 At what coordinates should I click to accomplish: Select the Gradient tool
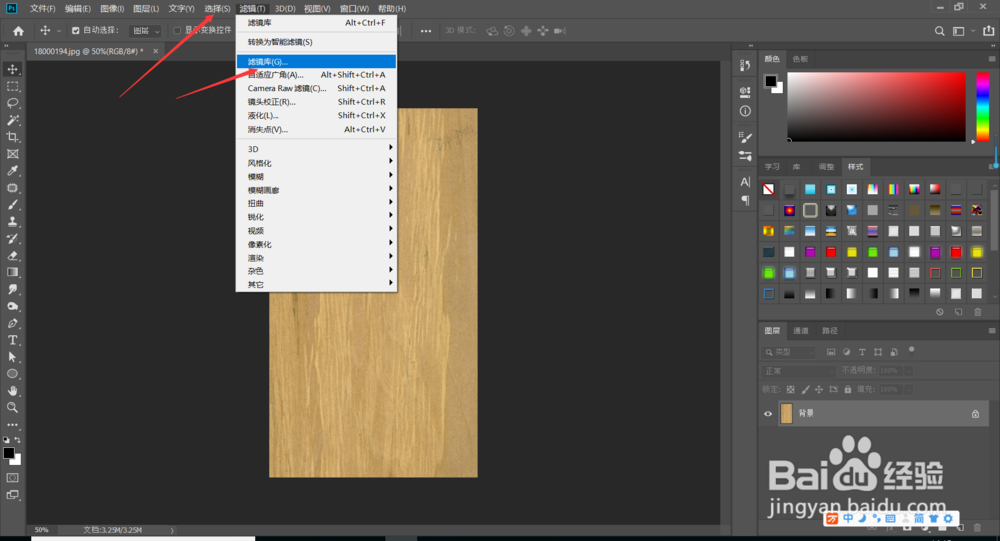pos(12,272)
